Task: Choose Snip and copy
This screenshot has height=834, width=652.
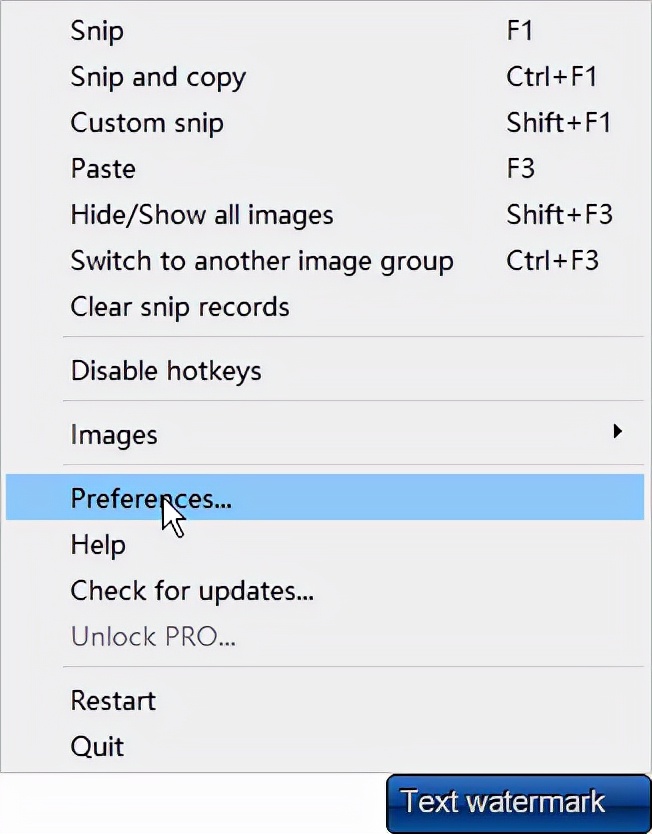Action: [158, 77]
